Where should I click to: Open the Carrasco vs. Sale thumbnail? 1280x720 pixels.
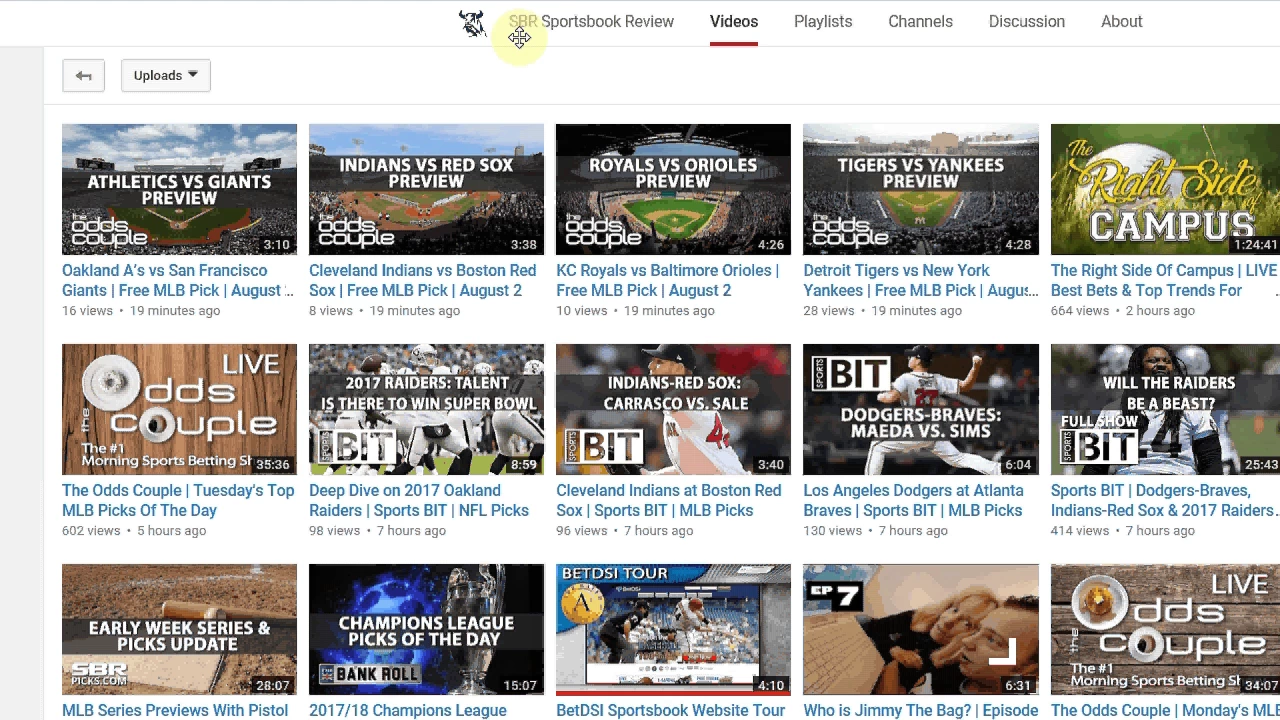pyautogui.click(x=673, y=409)
